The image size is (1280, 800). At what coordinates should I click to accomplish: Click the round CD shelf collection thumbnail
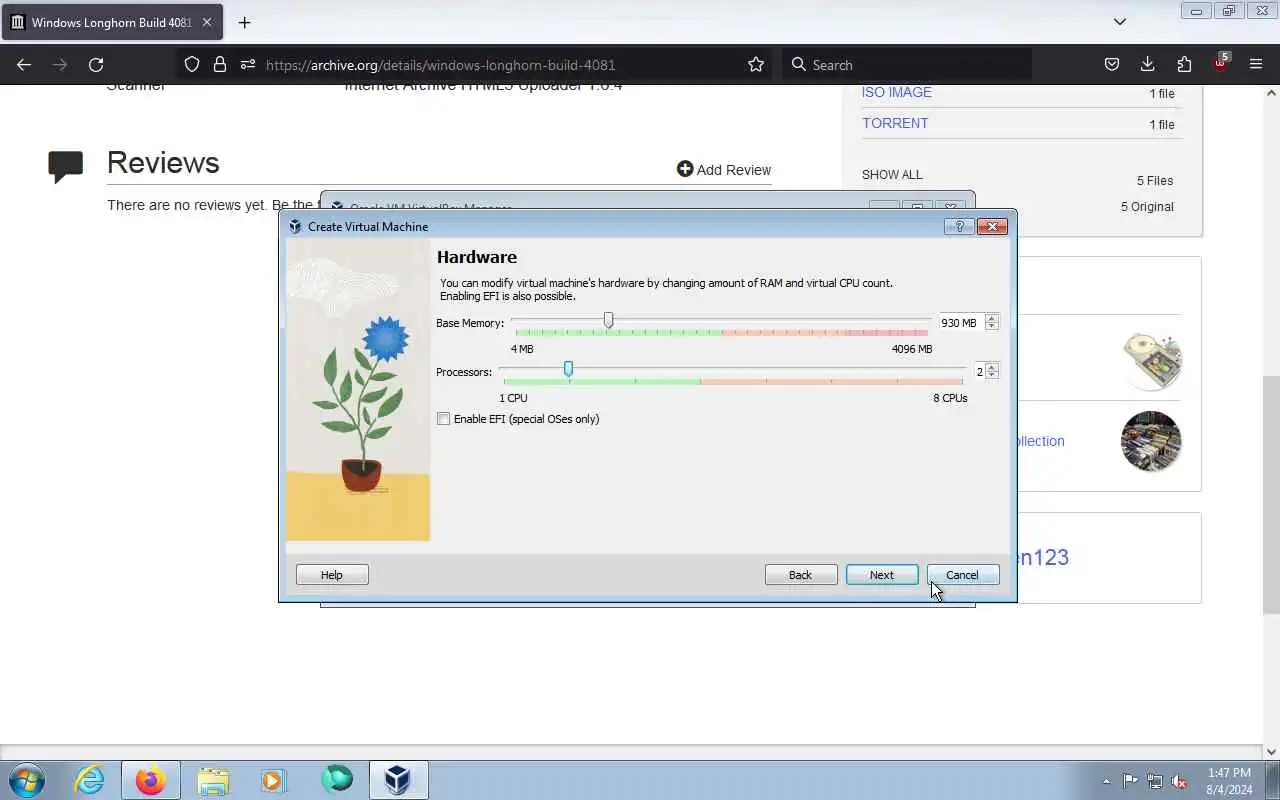(x=1151, y=441)
